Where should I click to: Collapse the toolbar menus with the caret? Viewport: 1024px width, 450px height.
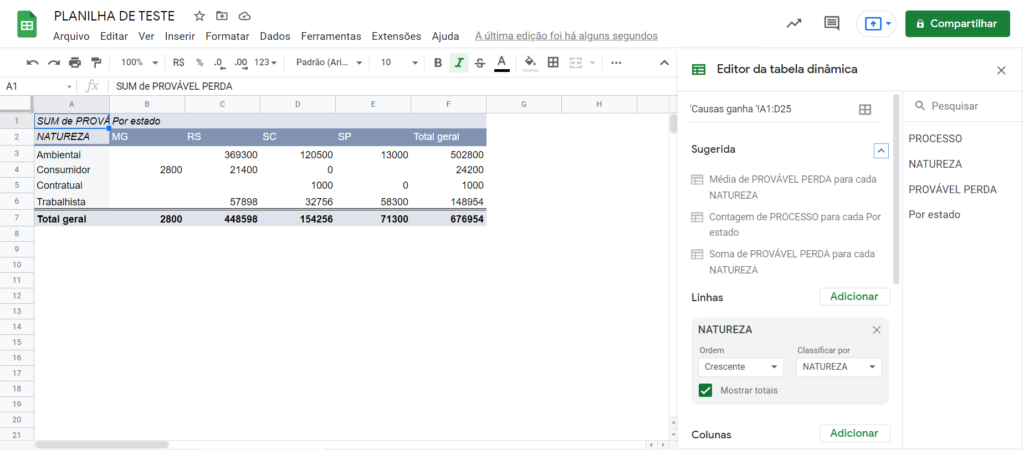[x=664, y=63]
